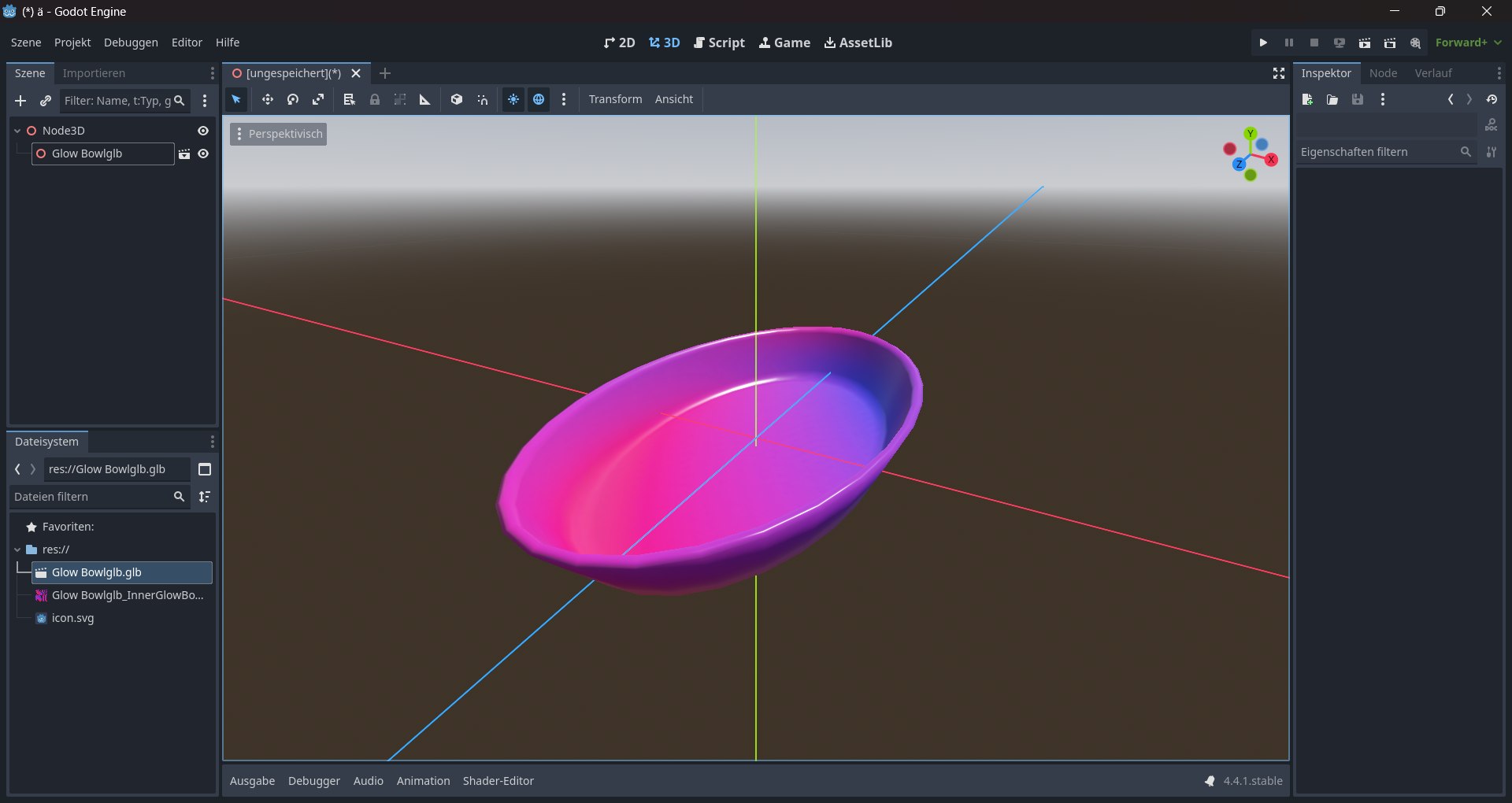This screenshot has width=1512, height=803.
Task: Switch to the Script workspace
Action: [719, 43]
